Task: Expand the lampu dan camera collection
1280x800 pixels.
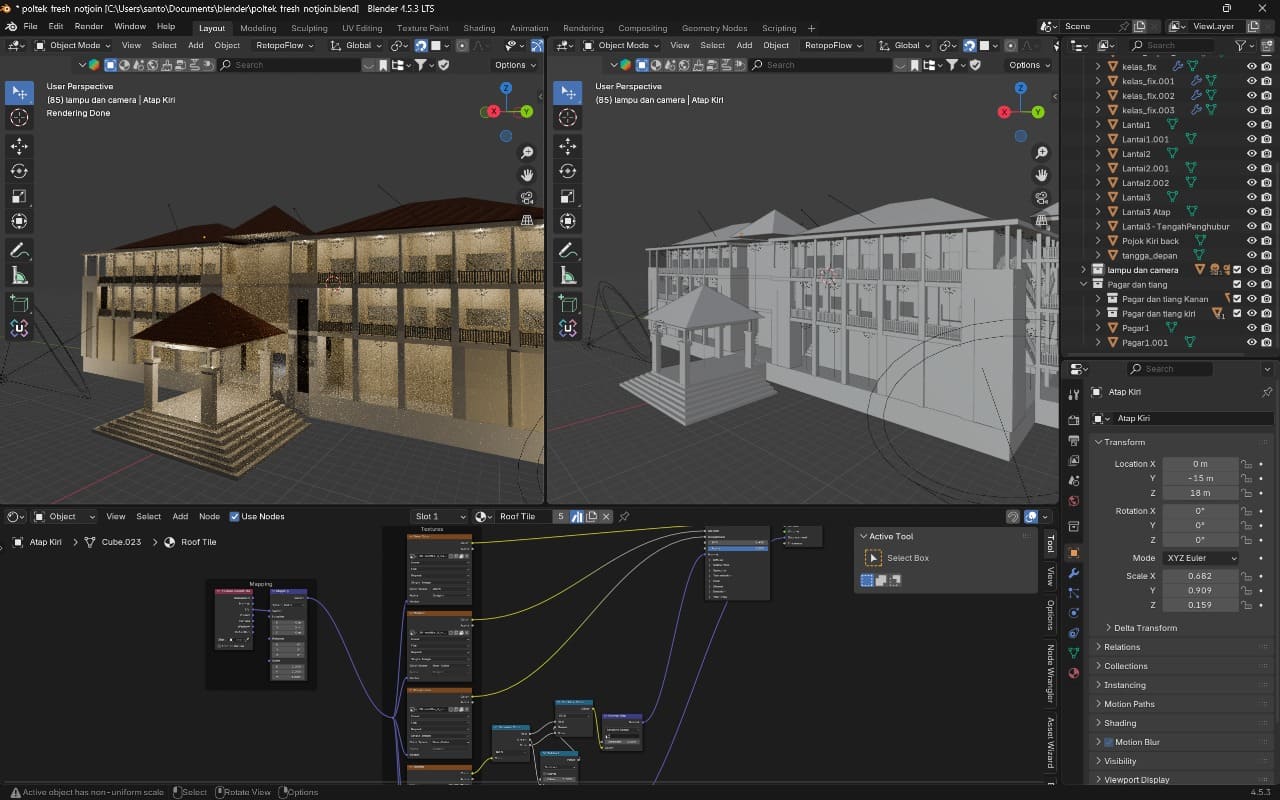Action: coord(1084,270)
